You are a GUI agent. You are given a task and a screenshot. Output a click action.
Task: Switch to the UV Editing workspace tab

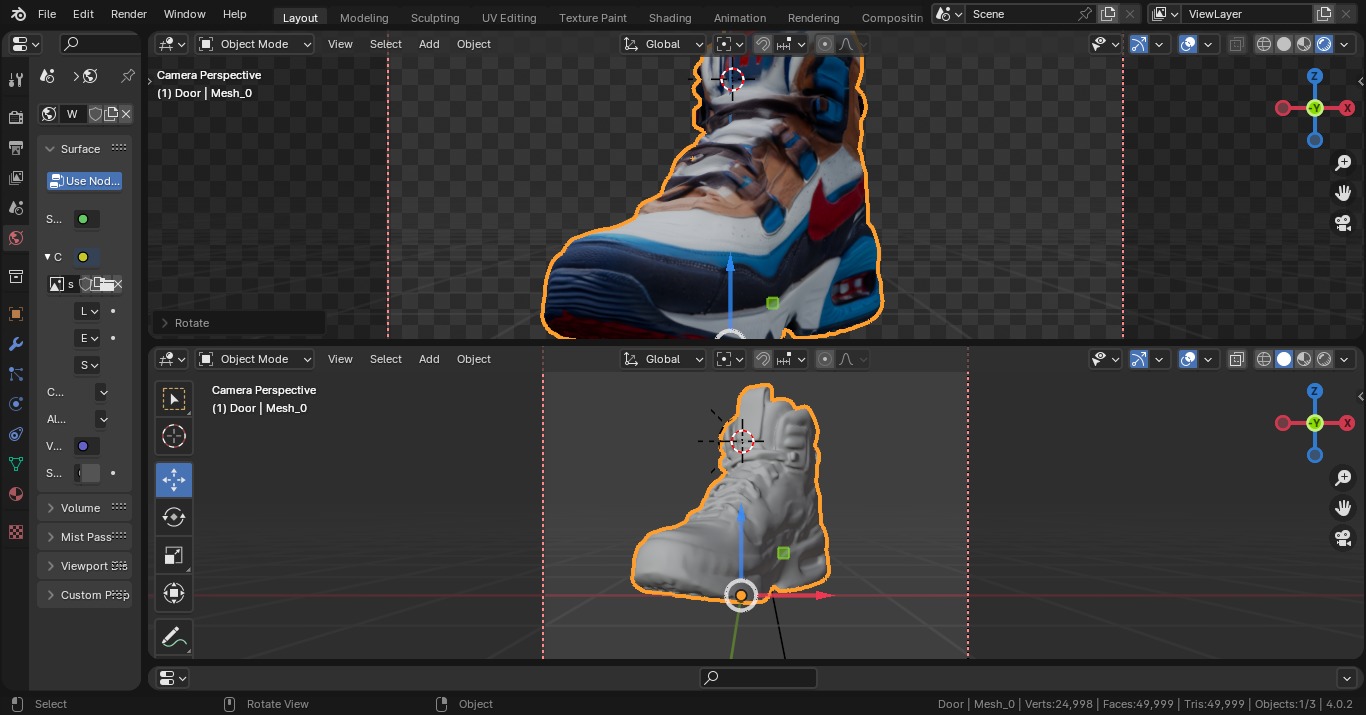pyautogui.click(x=509, y=18)
